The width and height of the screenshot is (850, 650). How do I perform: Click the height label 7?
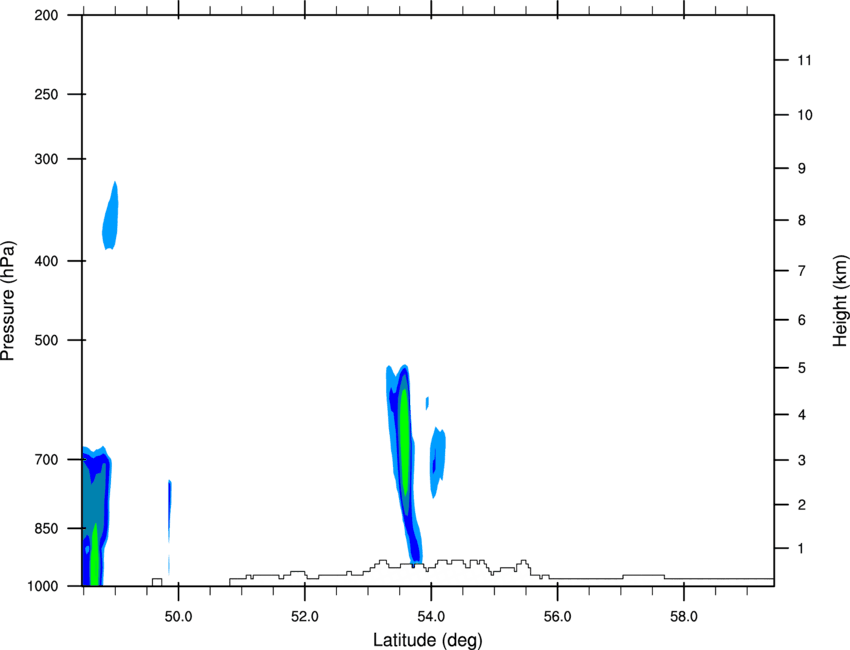[x=802, y=271]
